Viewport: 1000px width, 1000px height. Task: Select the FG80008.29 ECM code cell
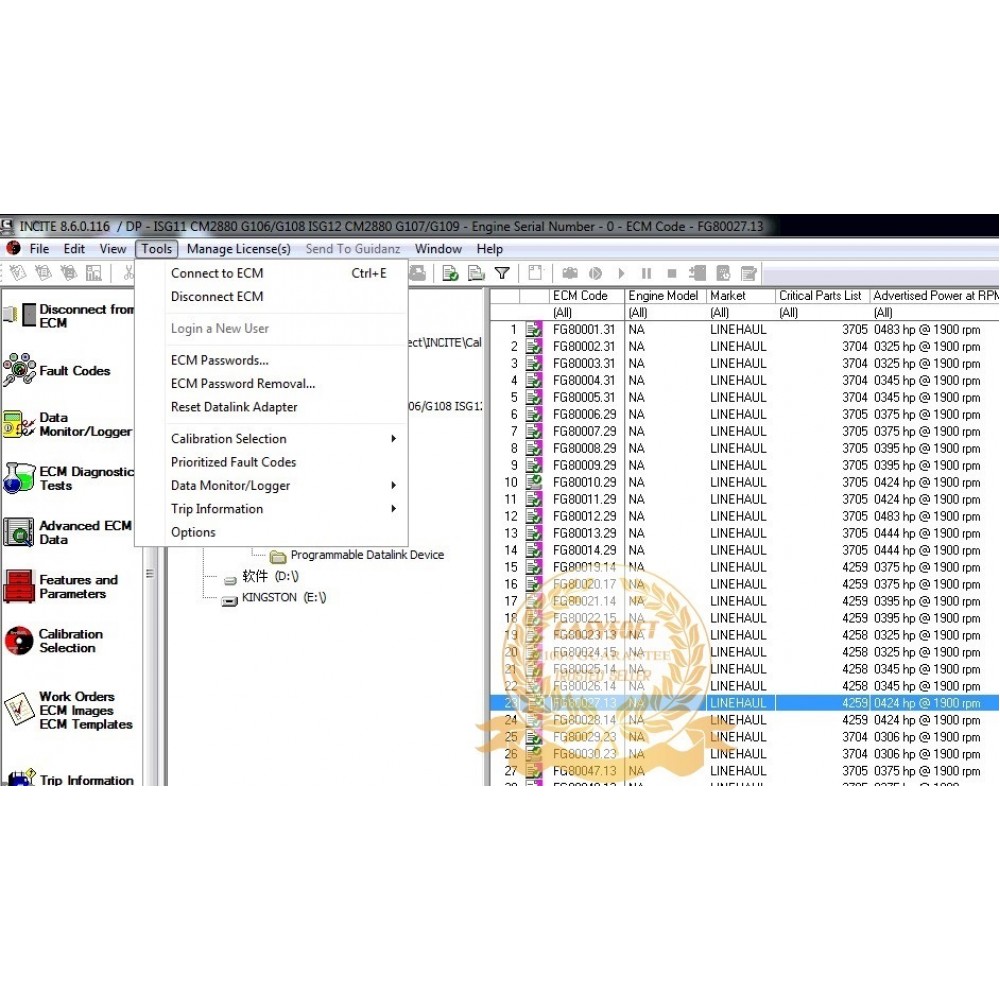584,448
